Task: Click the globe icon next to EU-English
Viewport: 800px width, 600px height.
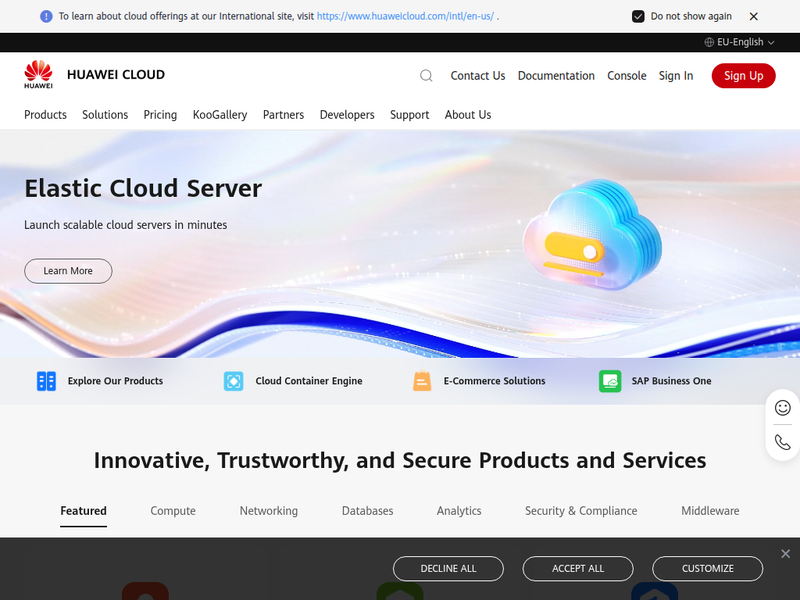Action: 709,42
